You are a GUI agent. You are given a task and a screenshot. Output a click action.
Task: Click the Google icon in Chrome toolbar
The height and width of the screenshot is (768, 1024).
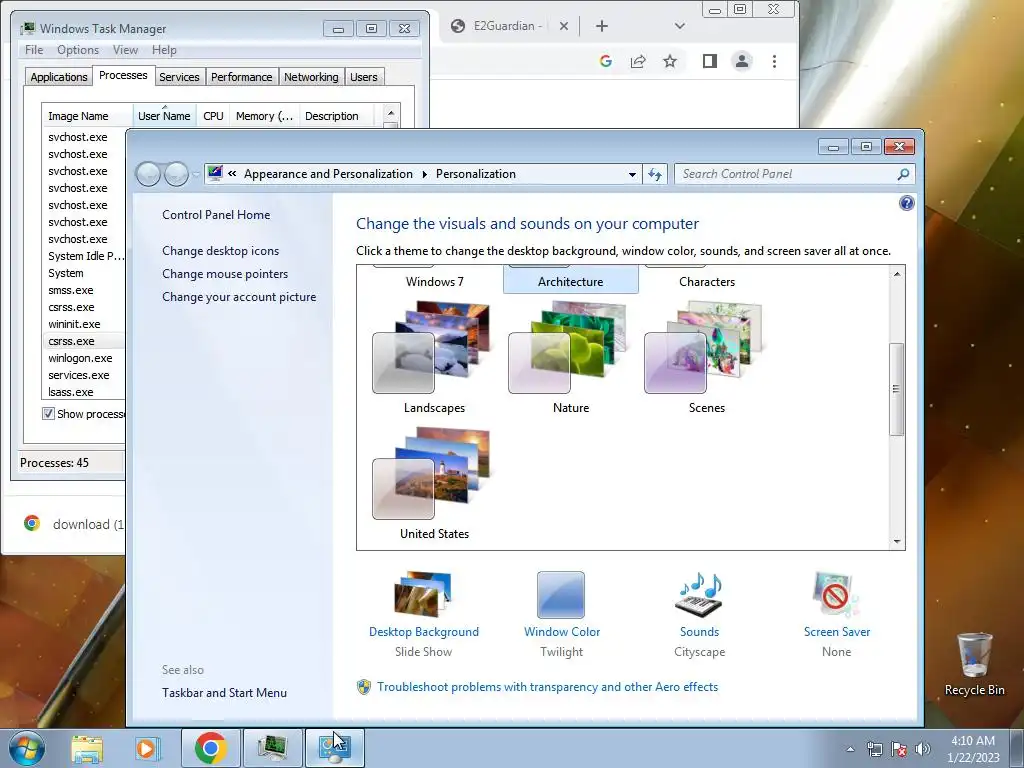click(x=605, y=61)
